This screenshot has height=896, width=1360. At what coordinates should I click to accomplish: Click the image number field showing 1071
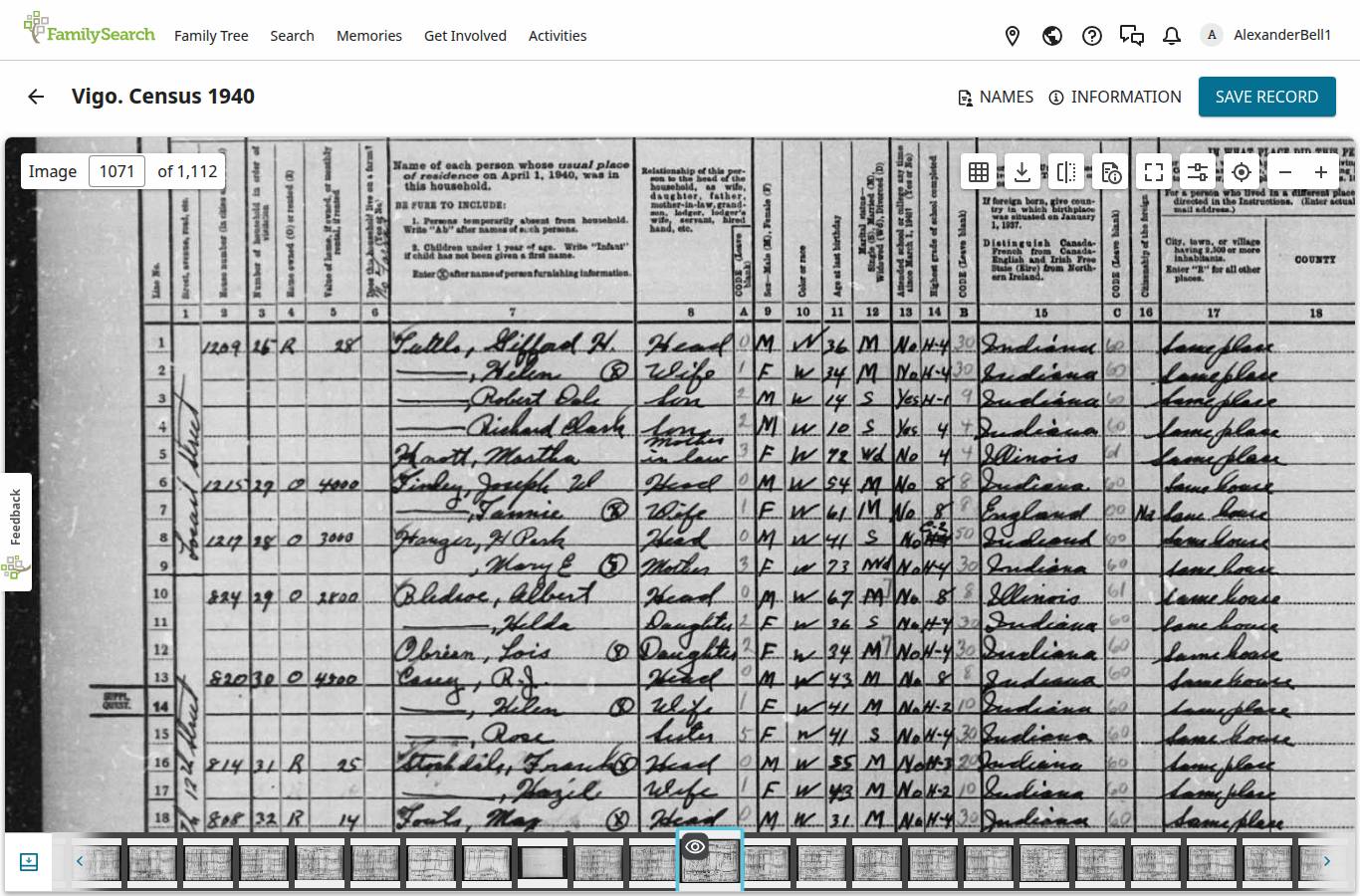pyautogui.click(x=116, y=171)
